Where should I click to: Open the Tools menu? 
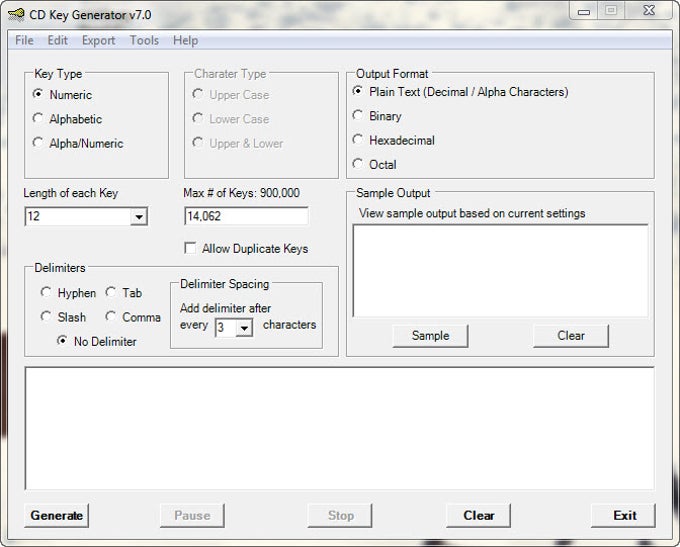click(144, 41)
